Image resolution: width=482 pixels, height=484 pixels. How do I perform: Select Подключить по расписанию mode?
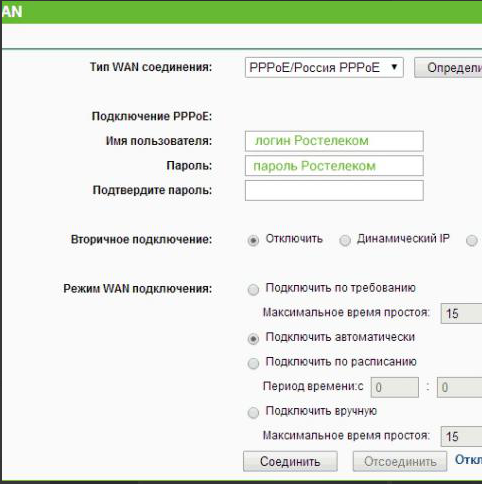coord(253,363)
